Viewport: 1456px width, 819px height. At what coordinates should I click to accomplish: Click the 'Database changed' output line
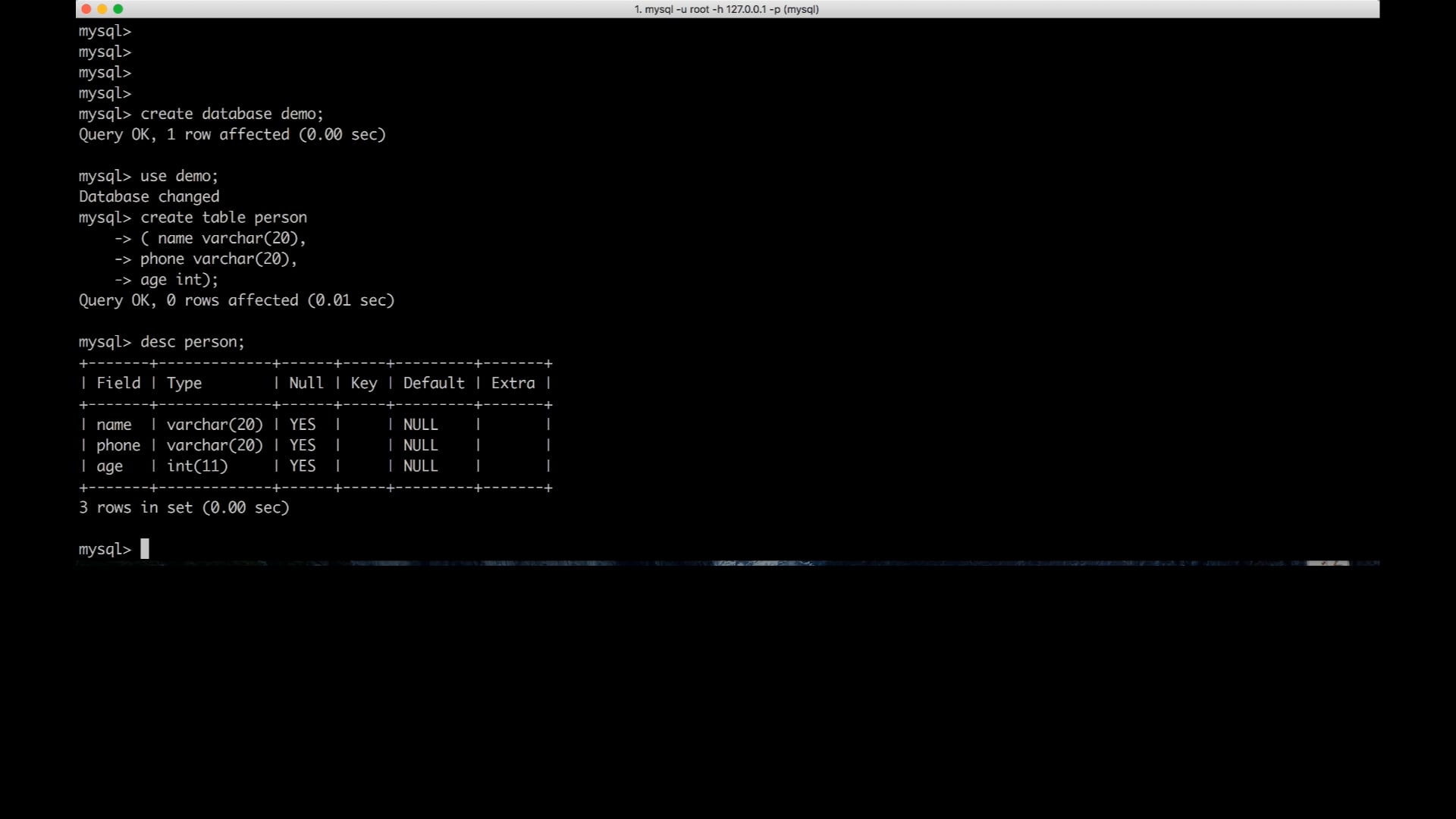point(149,196)
